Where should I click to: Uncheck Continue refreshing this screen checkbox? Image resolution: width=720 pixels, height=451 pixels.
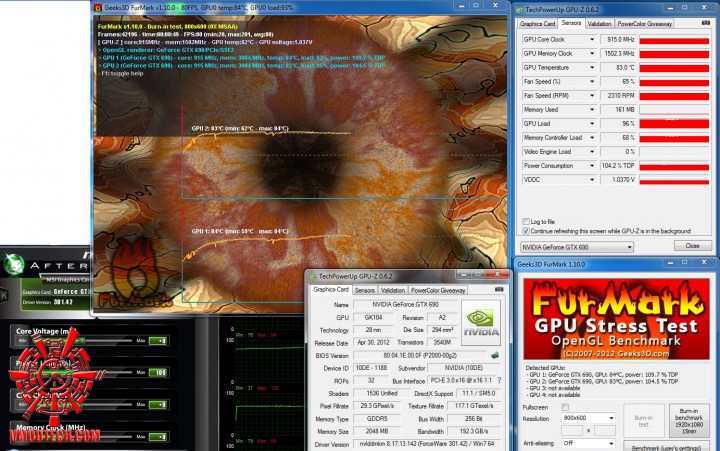[x=526, y=231]
